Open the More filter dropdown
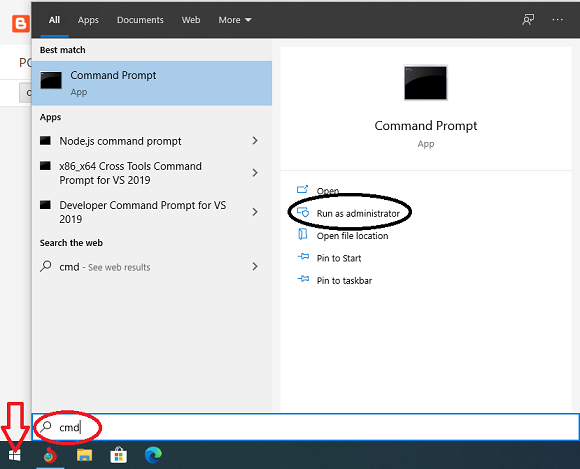 pyautogui.click(x=235, y=20)
